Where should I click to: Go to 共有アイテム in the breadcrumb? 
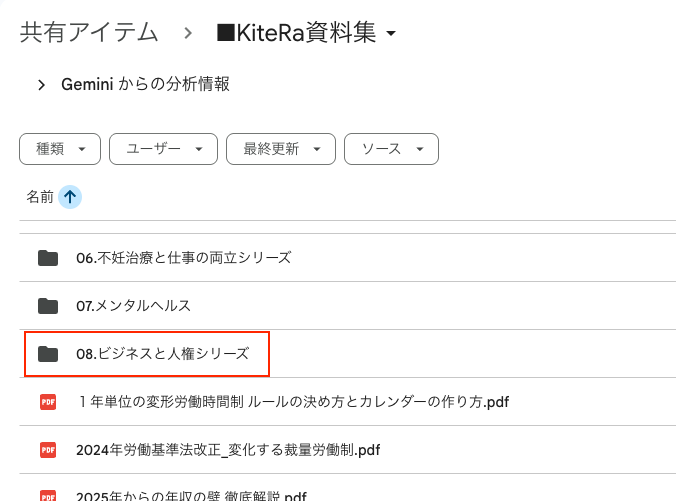(x=89, y=32)
